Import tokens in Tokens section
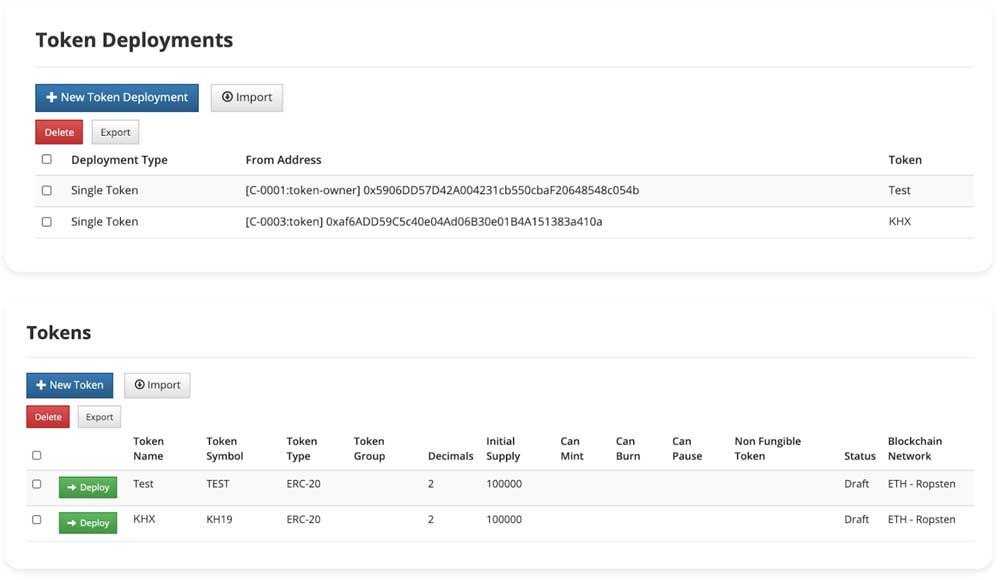Image resolution: width=1000 pixels, height=580 pixels. coord(157,385)
